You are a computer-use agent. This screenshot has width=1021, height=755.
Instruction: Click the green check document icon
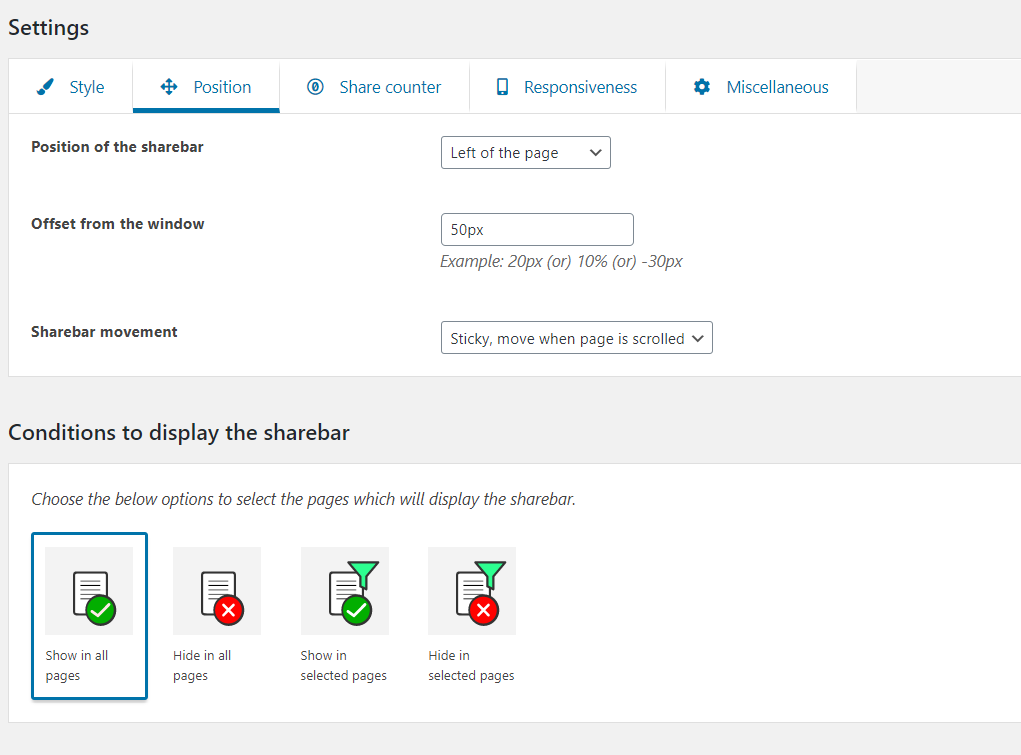pos(89,591)
